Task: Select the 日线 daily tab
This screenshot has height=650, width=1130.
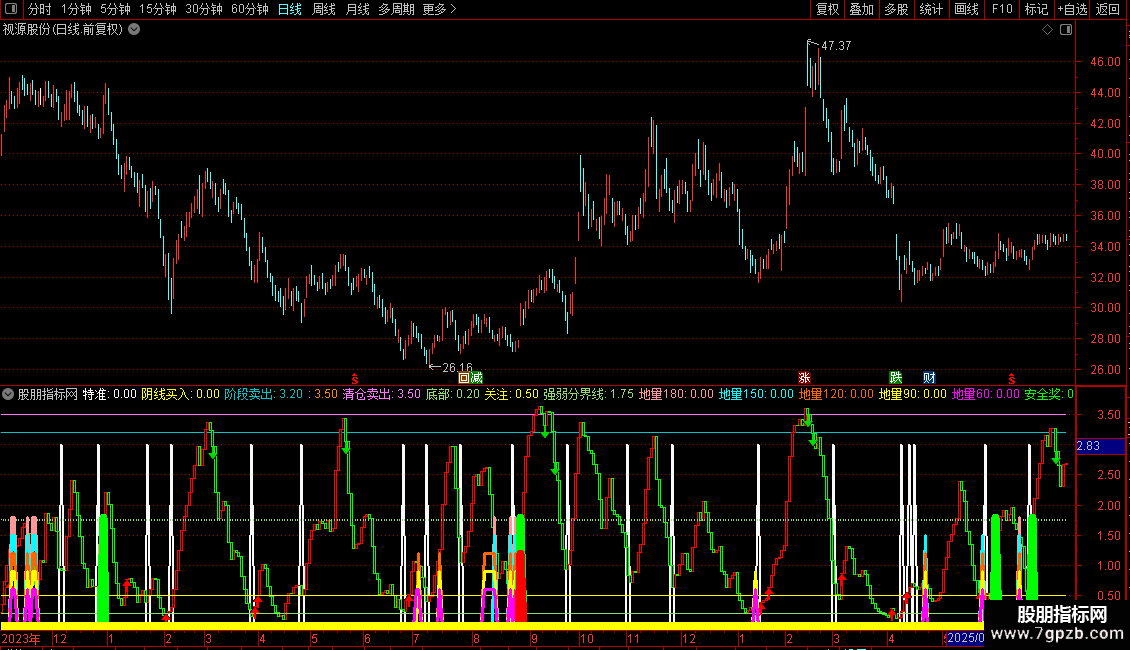Action: (x=290, y=9)
